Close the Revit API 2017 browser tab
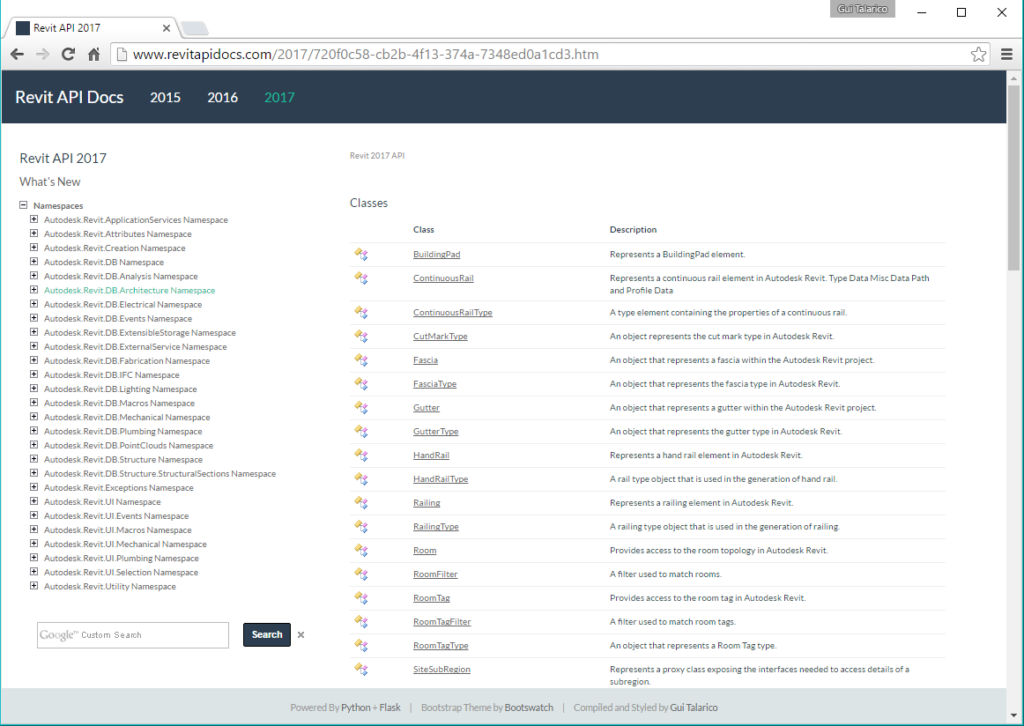The image size is (1024, 726). coord(167,28)
